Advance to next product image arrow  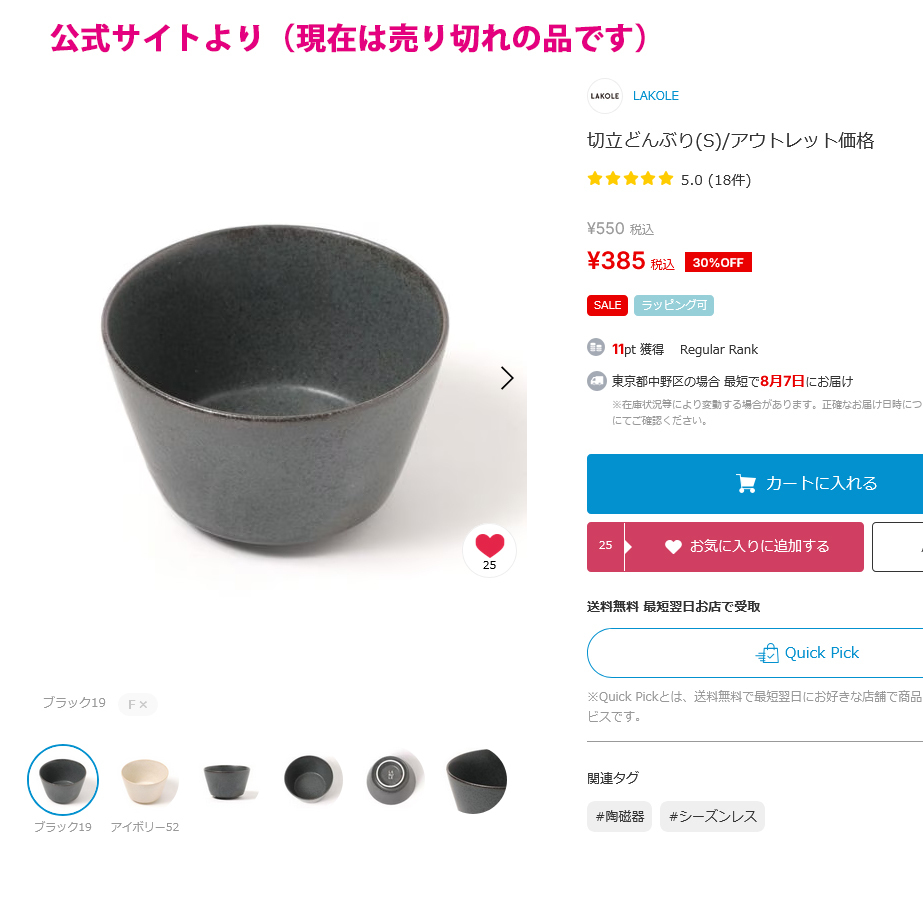click(507, 378)
